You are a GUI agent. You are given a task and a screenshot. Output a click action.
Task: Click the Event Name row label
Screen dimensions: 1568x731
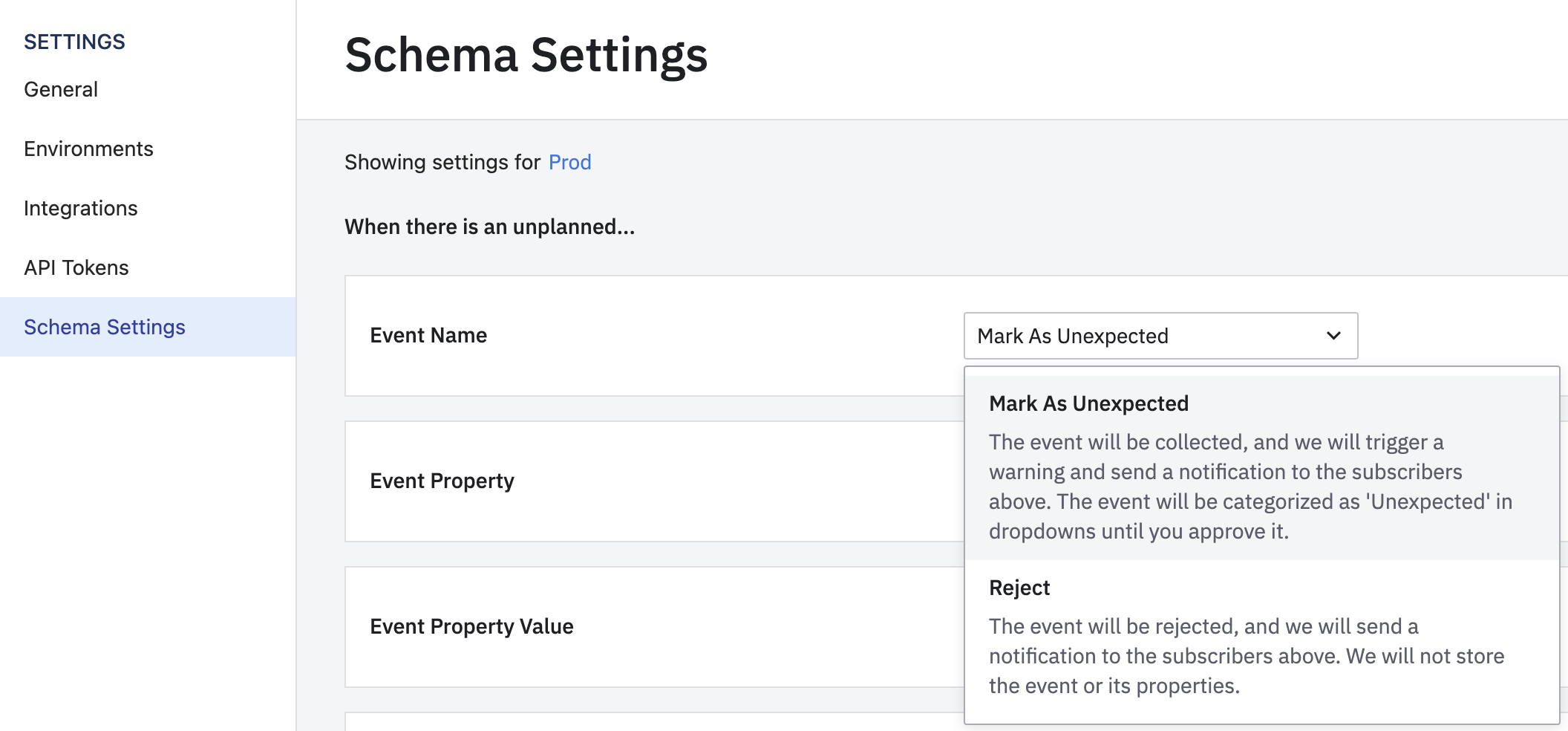pyautogui.click(x=428, y=336)
